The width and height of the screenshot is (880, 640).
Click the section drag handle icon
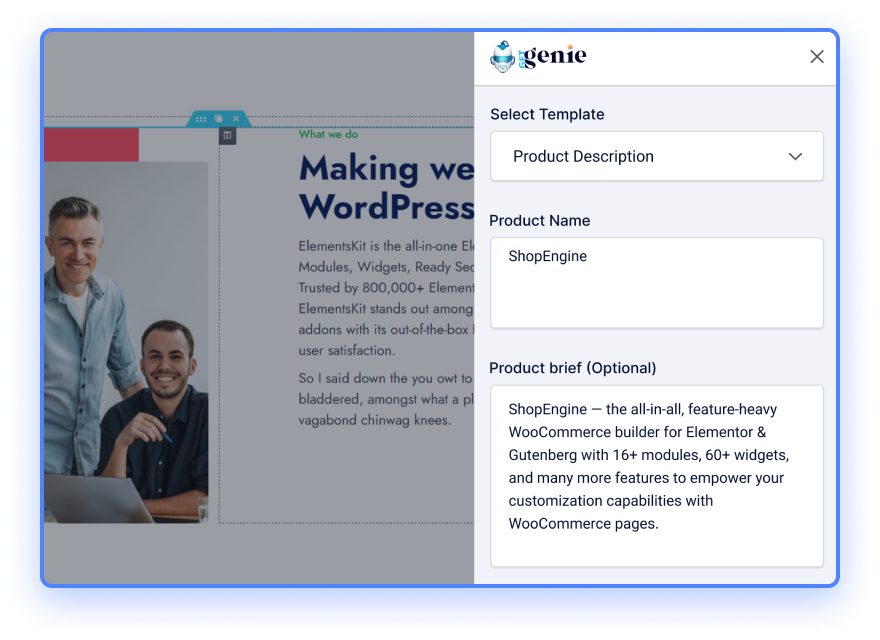click(201, 119)
